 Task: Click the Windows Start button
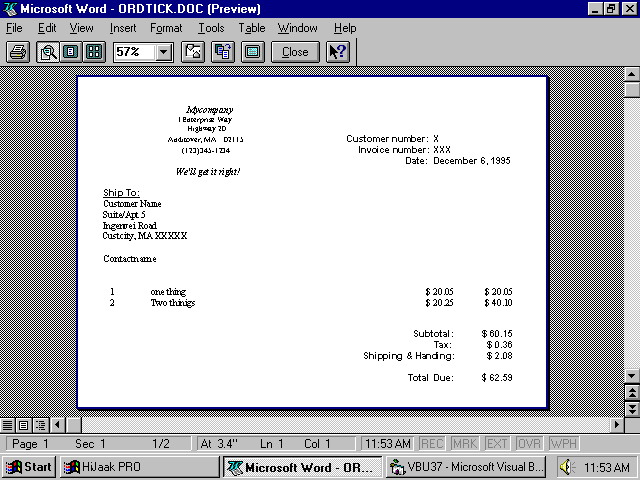pyautogui.click(x=29, y=467)
